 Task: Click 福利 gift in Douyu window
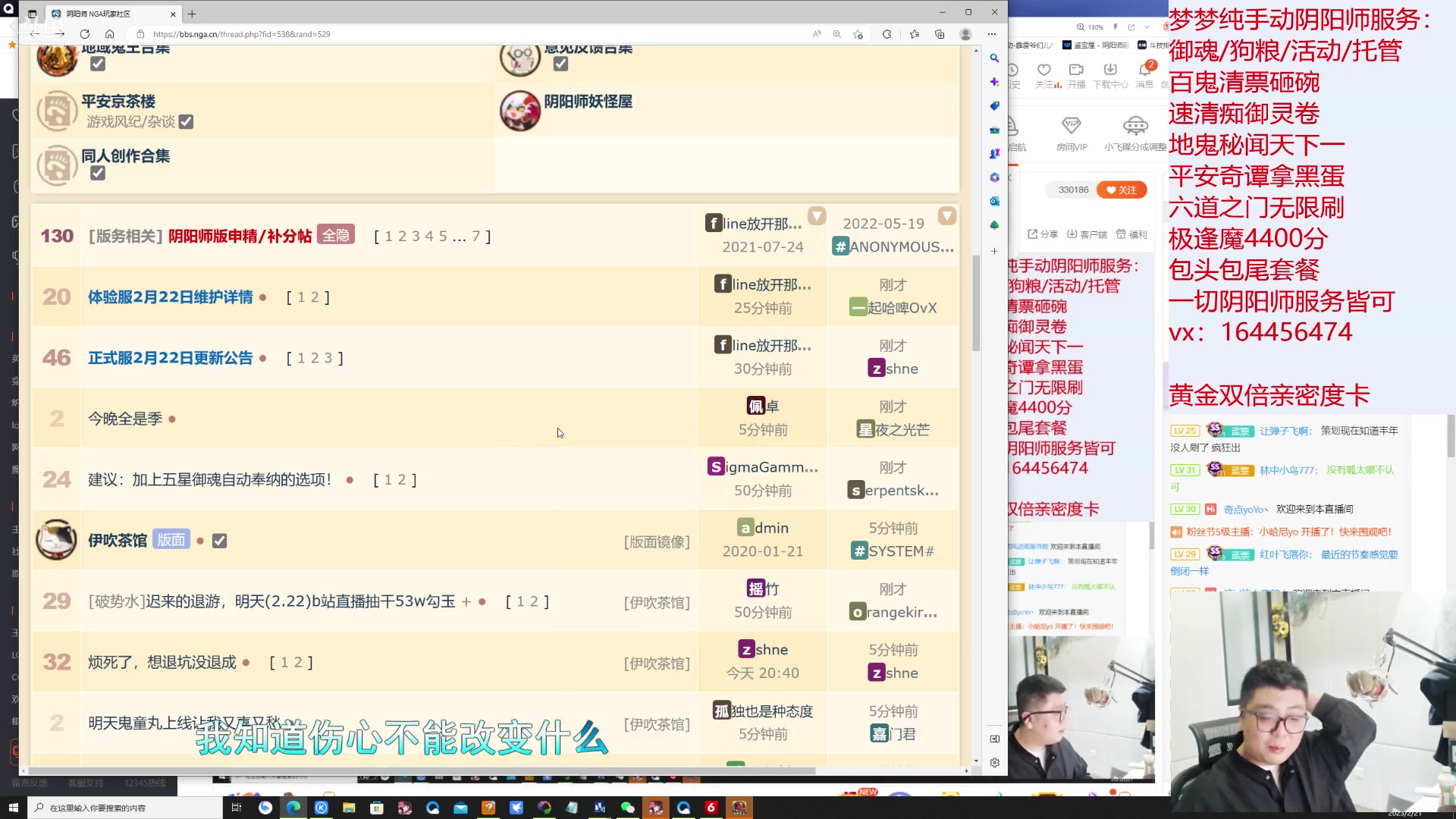click(x=1131, y=234)
